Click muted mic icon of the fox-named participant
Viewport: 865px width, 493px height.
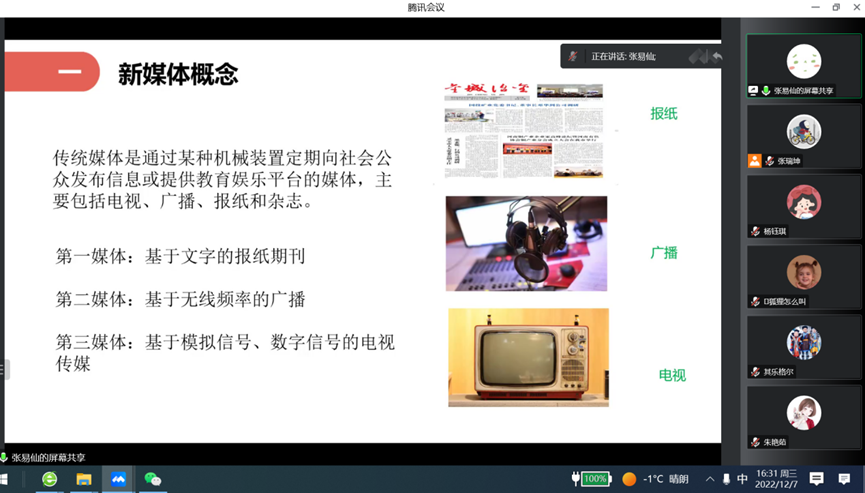[x=755, y=302]
